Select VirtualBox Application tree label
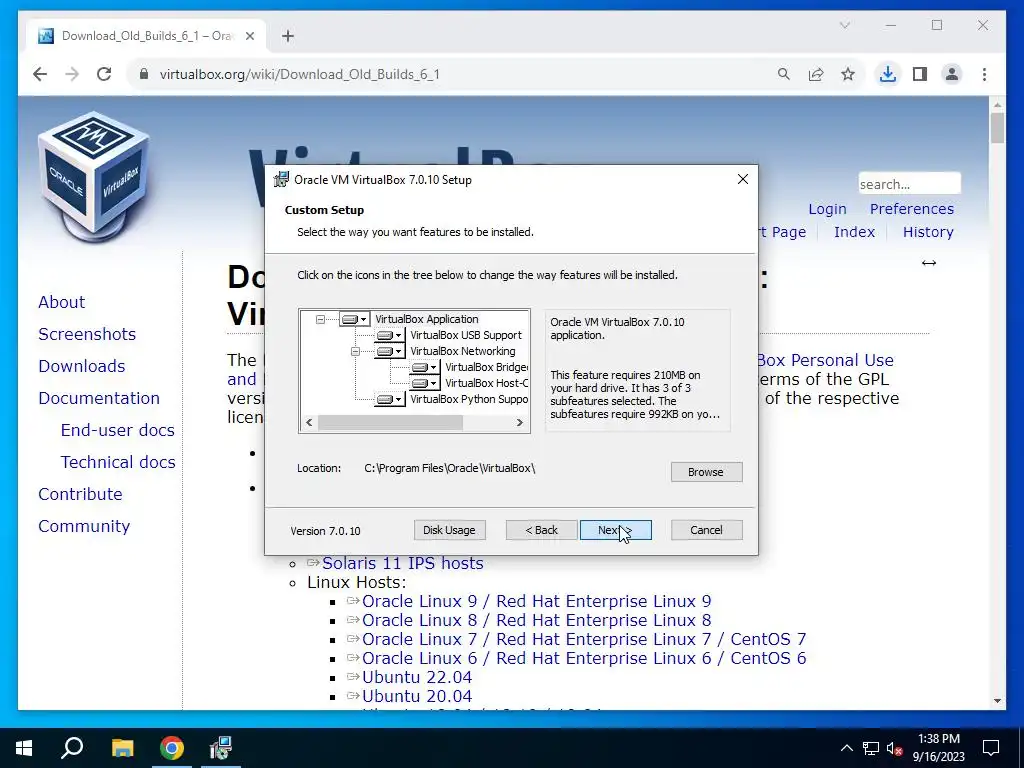The image size is (1024, 768). (426, 319)
